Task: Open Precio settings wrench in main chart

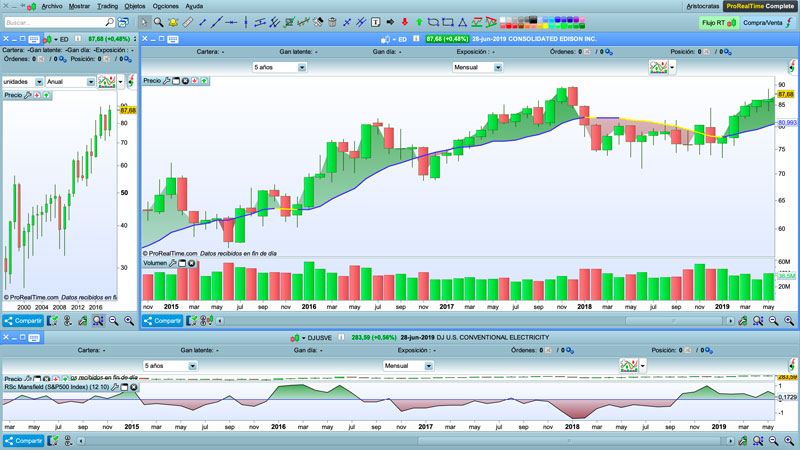Action: pos(166,81)
